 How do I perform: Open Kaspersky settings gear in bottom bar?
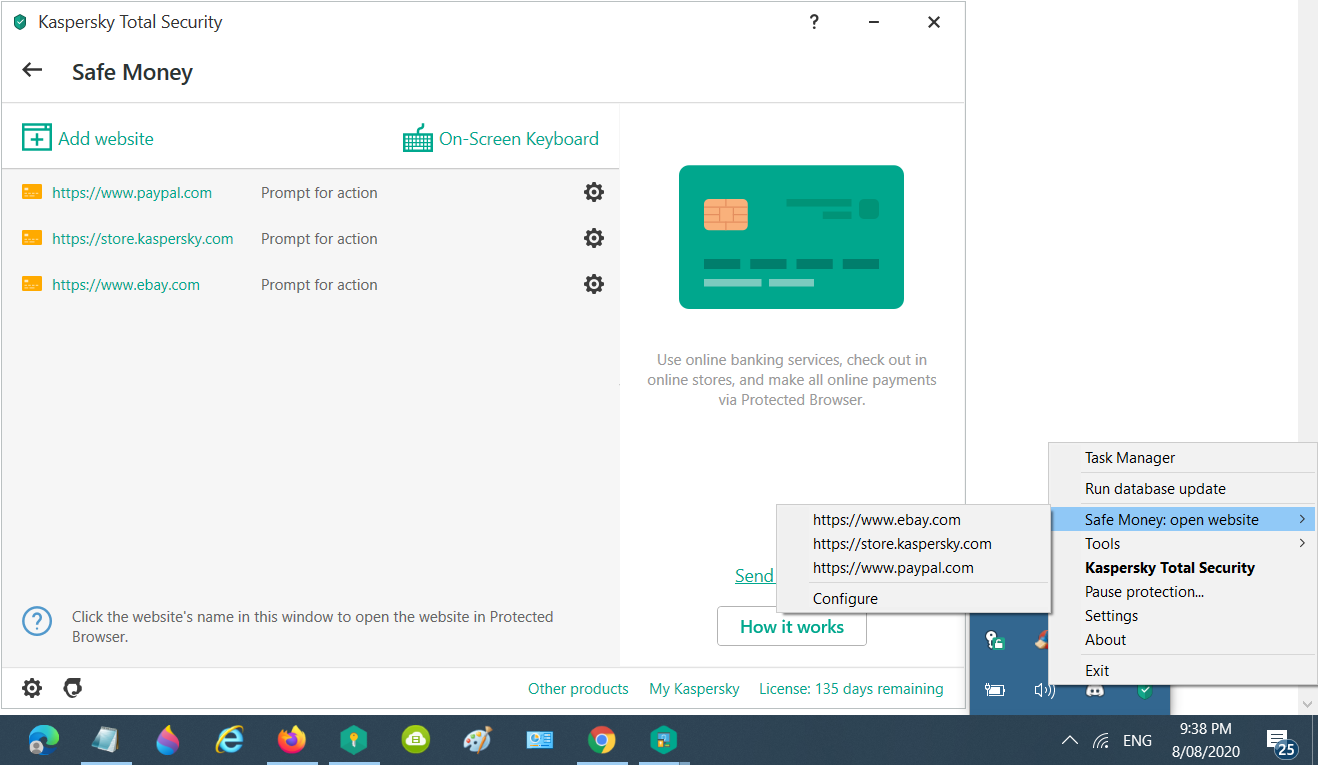tap(32, 688)
